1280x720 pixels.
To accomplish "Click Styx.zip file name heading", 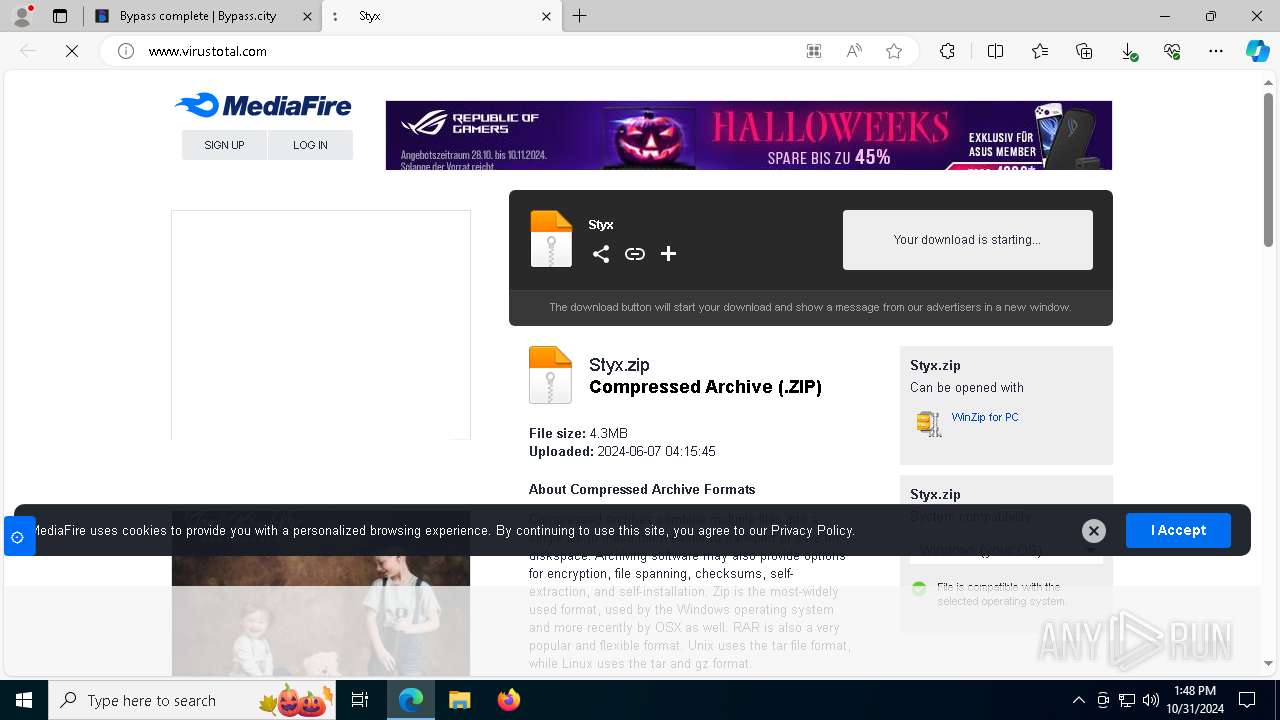I will coord(619,365).
